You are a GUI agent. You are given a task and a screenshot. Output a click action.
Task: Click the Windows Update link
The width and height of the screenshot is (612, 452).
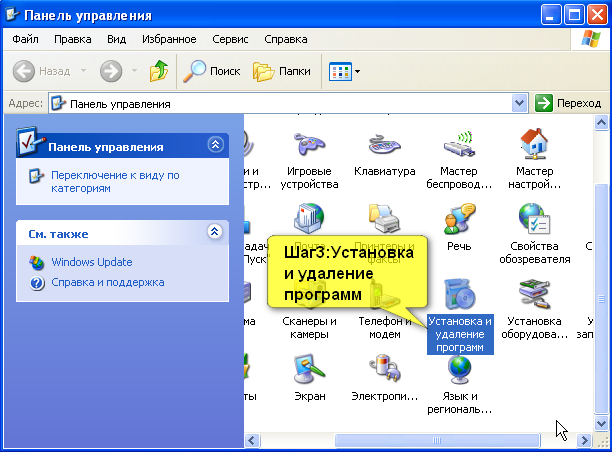coord(92,262)
